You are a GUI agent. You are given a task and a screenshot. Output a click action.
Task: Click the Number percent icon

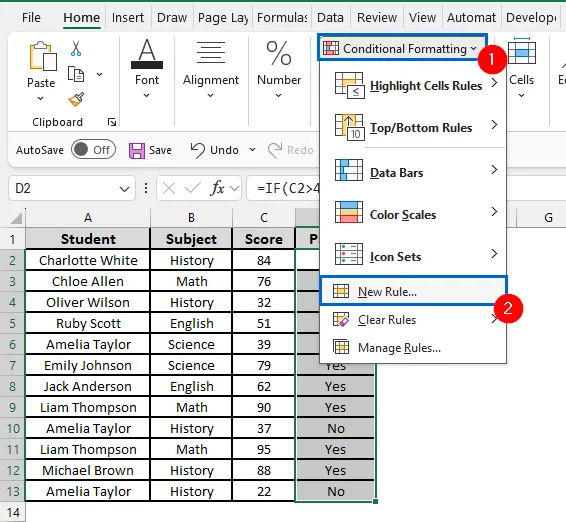279,53
